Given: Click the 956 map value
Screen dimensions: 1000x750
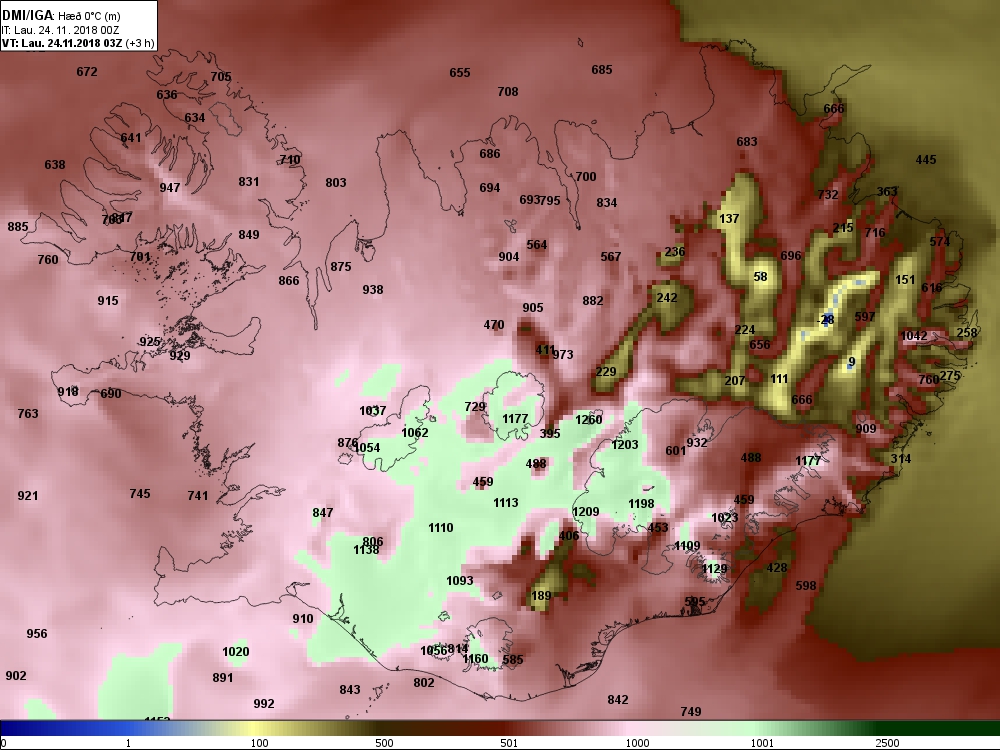Looking at the screenshot, I should [36, 634].
